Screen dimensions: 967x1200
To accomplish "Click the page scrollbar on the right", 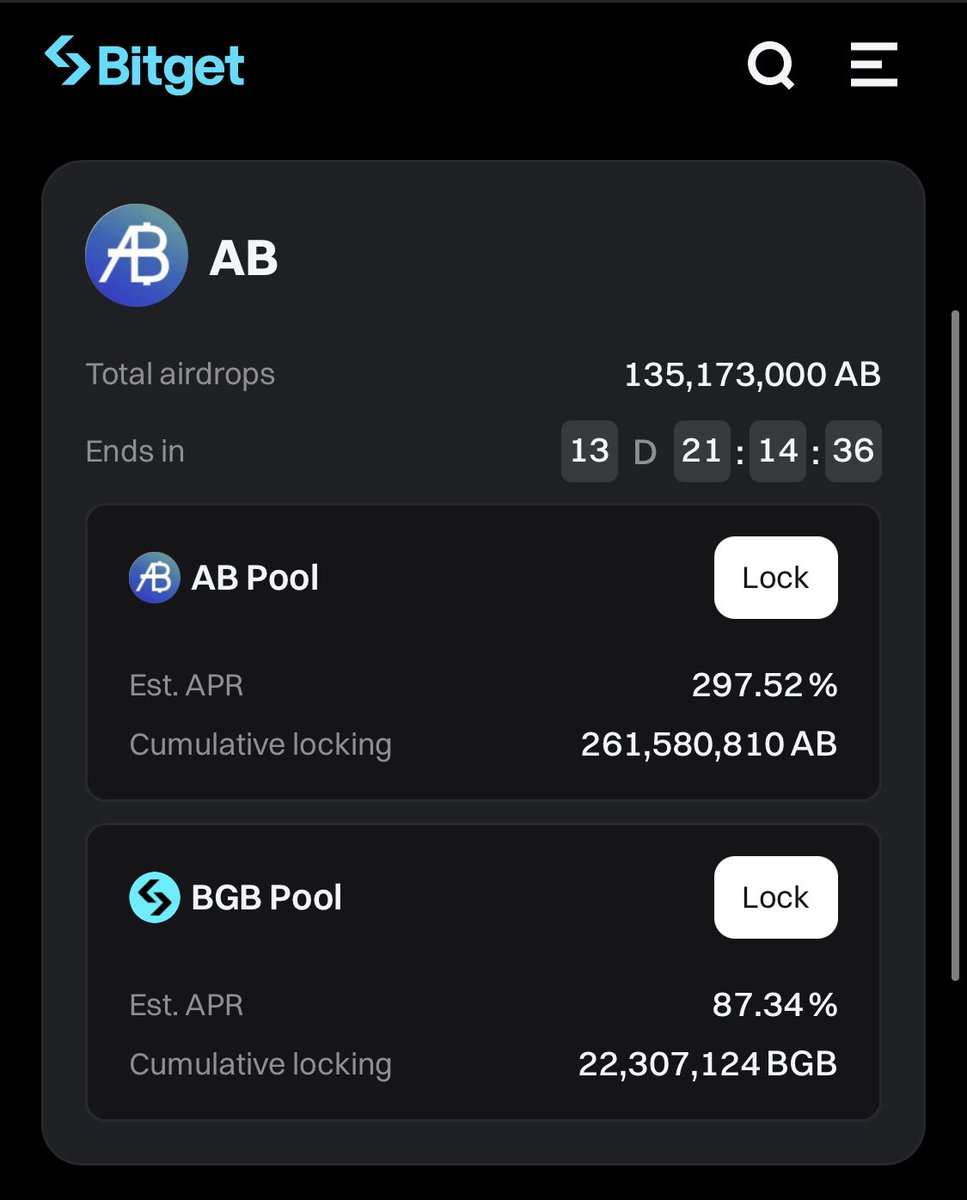I will point(955,645).
